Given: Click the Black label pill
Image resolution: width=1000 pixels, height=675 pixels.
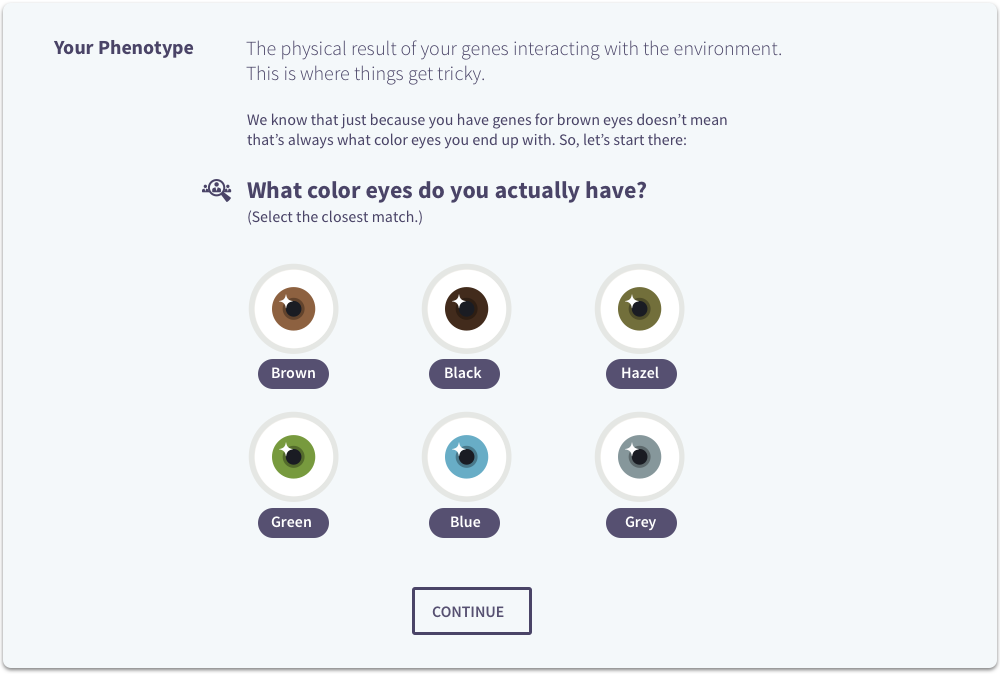Looking at the screenshot, I should pyautogui.click(x=464, y=373).
